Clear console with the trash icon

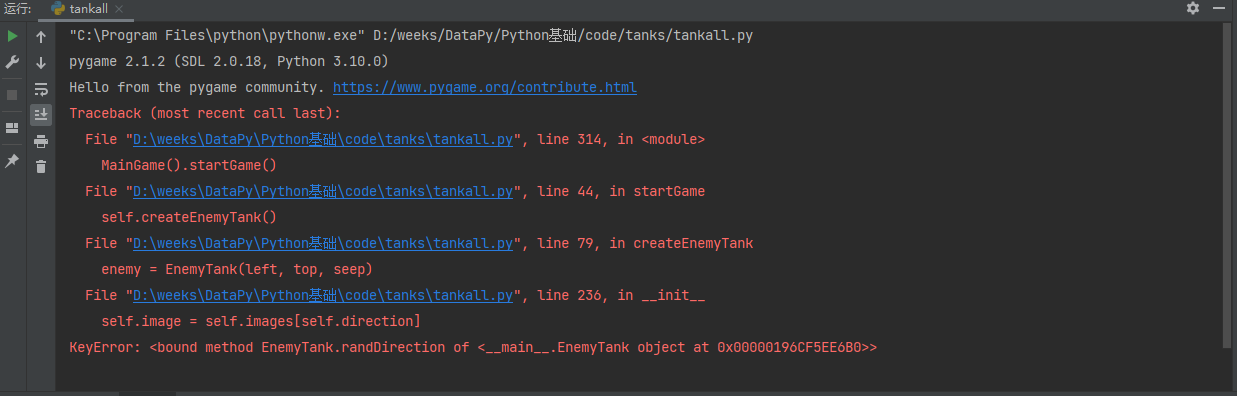(41, 167)
